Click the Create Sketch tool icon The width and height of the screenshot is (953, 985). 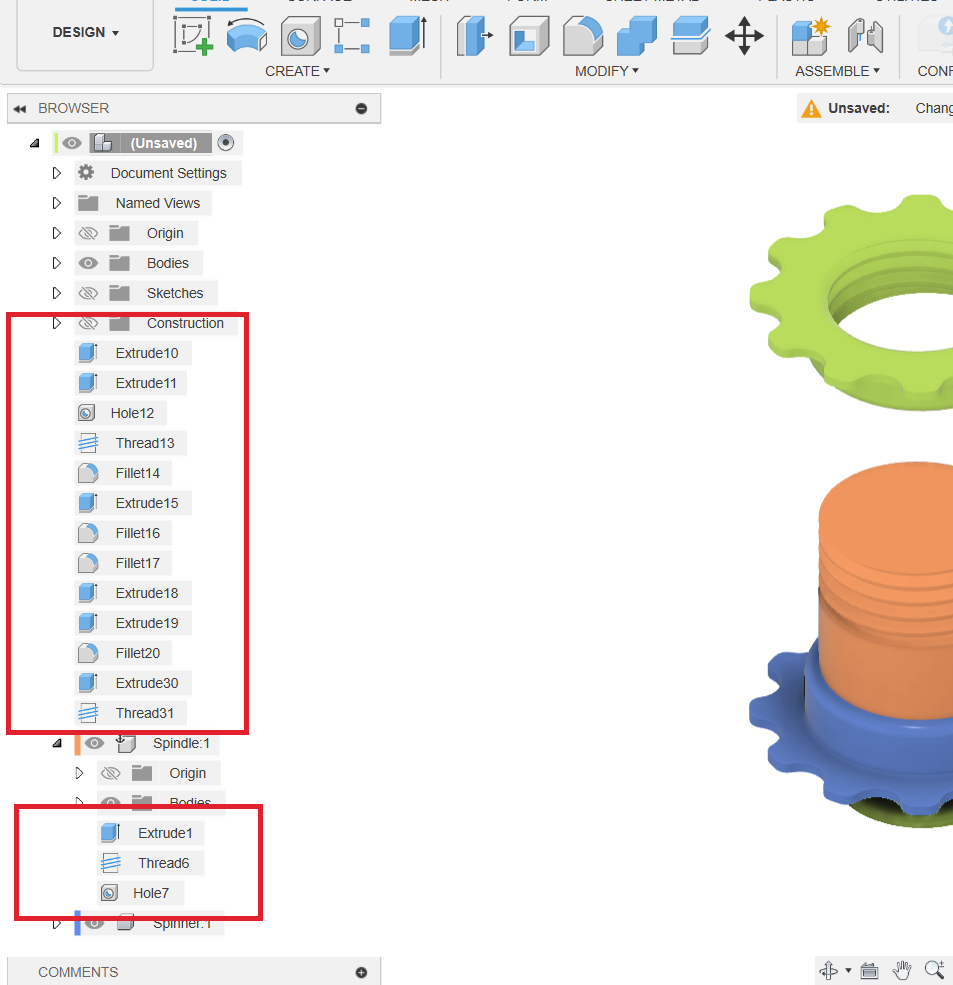pos(193,36)
